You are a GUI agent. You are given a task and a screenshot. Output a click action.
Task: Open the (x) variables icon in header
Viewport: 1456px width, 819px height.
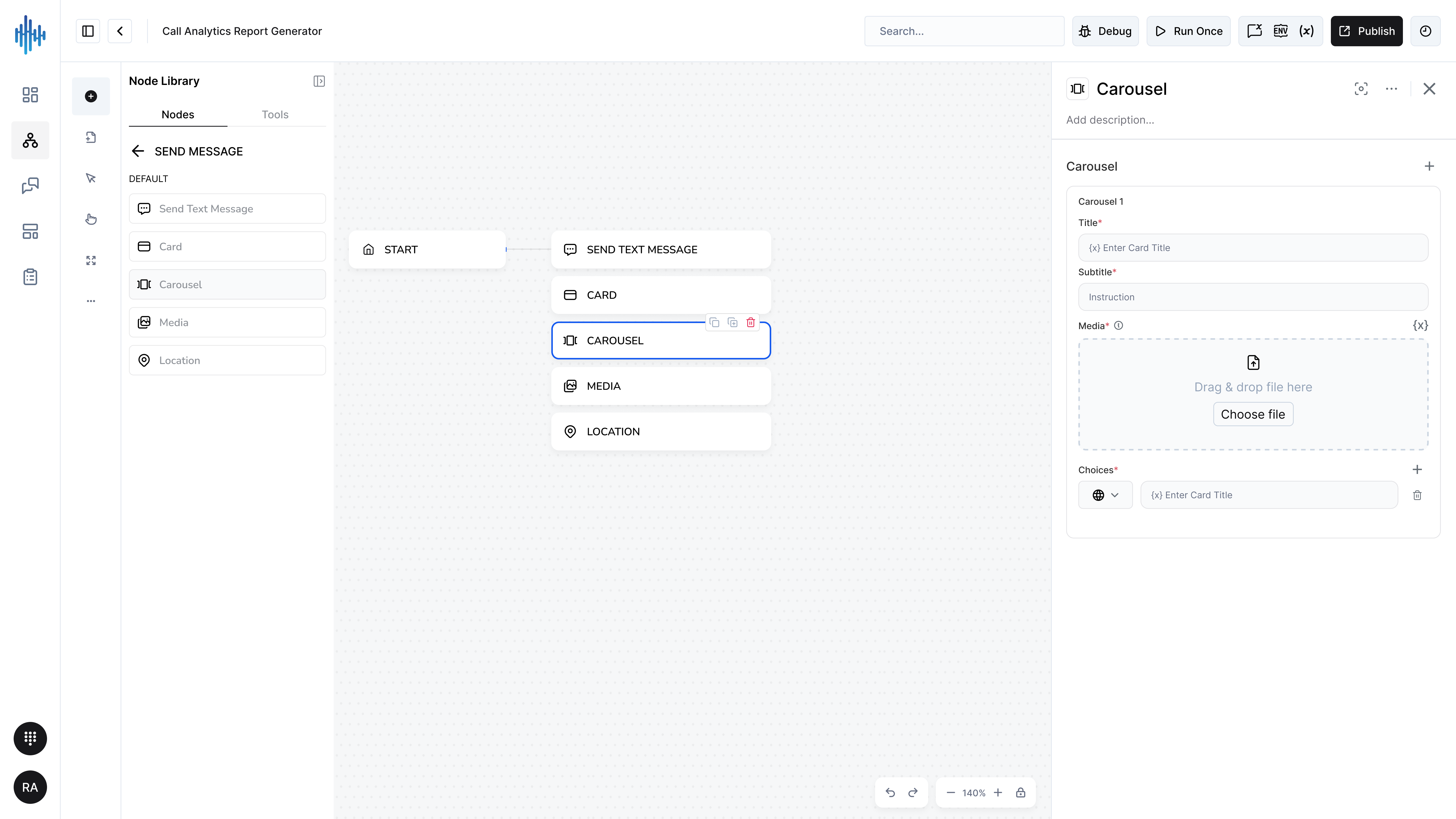(x=1306, y=31)
